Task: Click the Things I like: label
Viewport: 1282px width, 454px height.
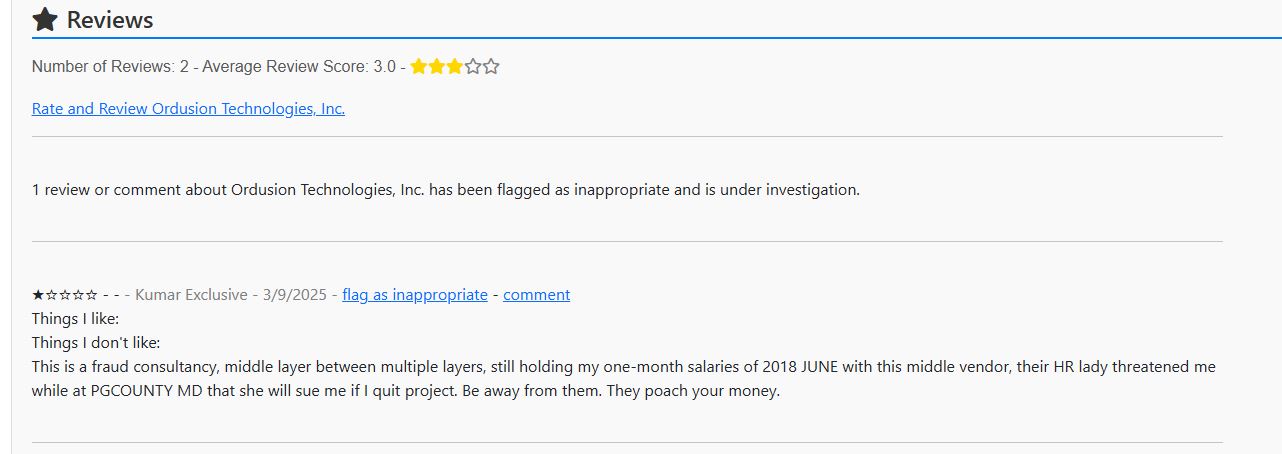Action: tap(75, 318)
